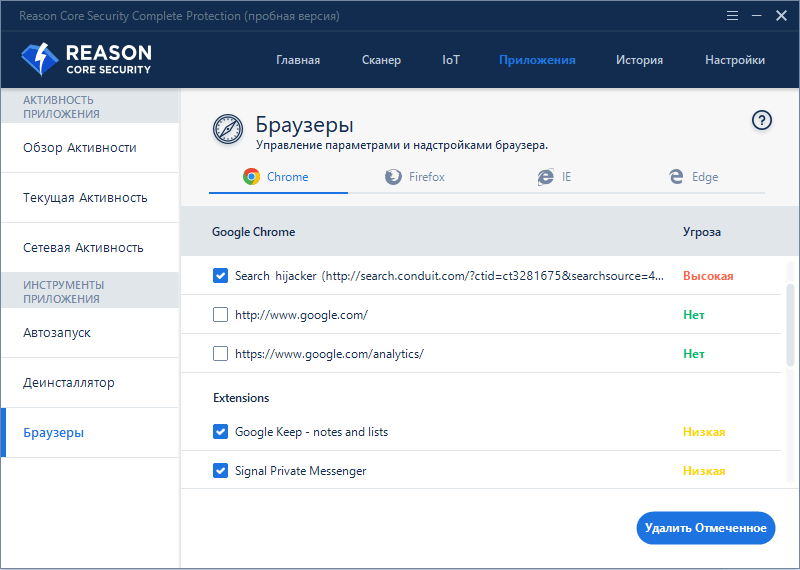Close the Reason Core Security window

pos(781,16)
